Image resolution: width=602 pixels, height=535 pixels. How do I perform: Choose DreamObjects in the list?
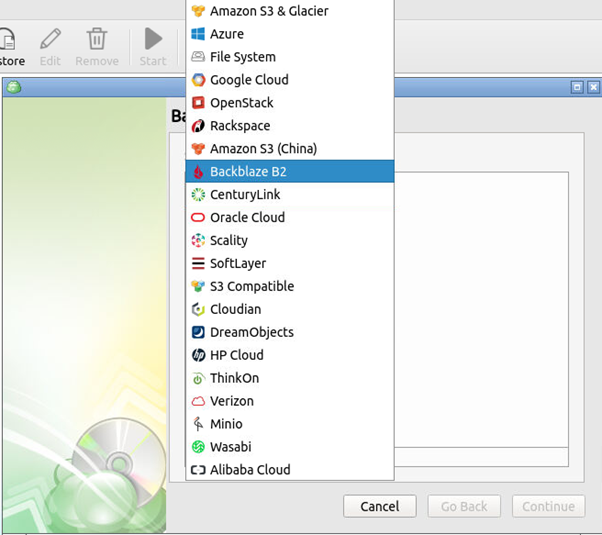290,332
